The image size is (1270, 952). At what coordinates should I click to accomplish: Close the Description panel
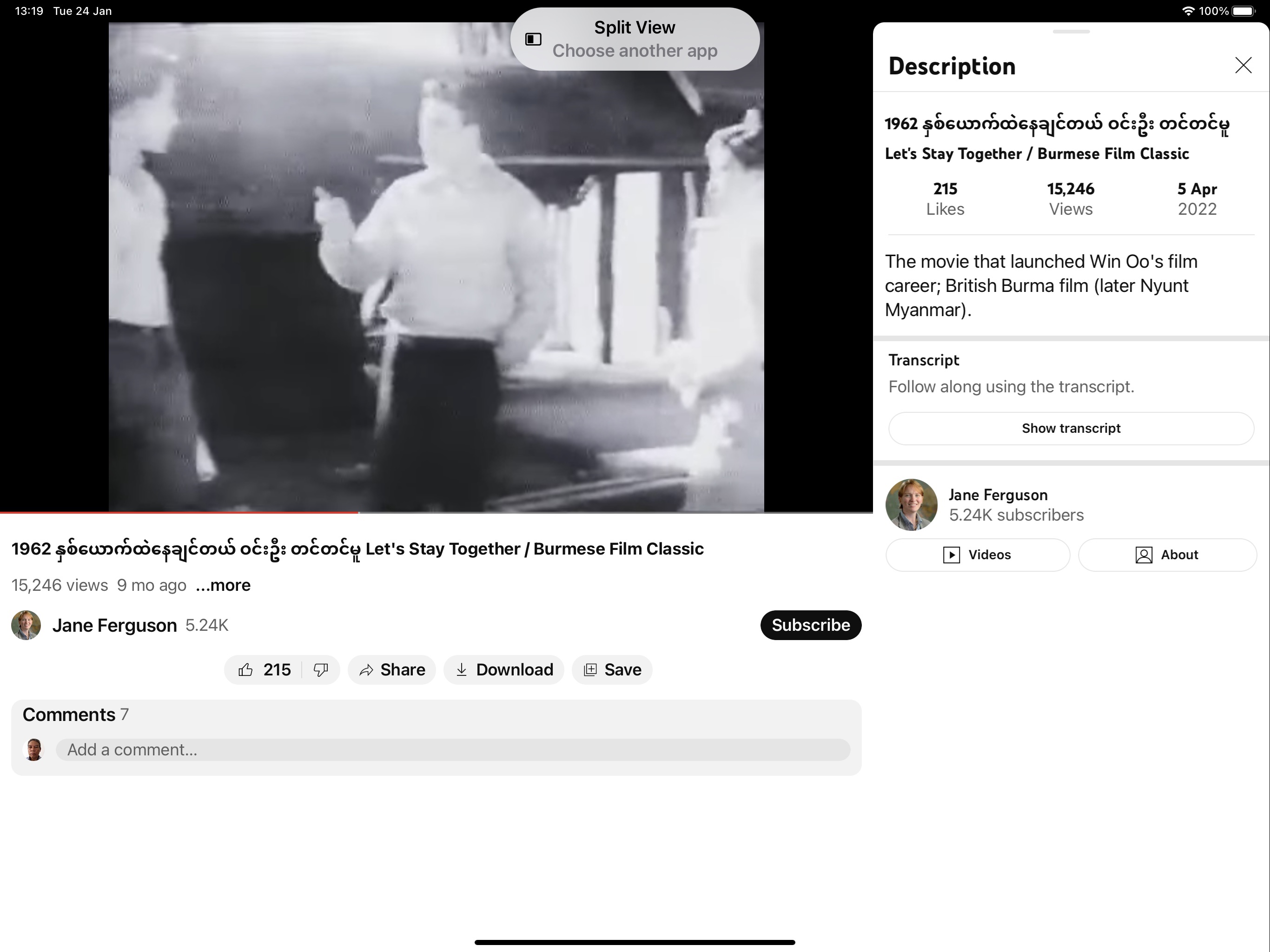tap(1243, 66)
